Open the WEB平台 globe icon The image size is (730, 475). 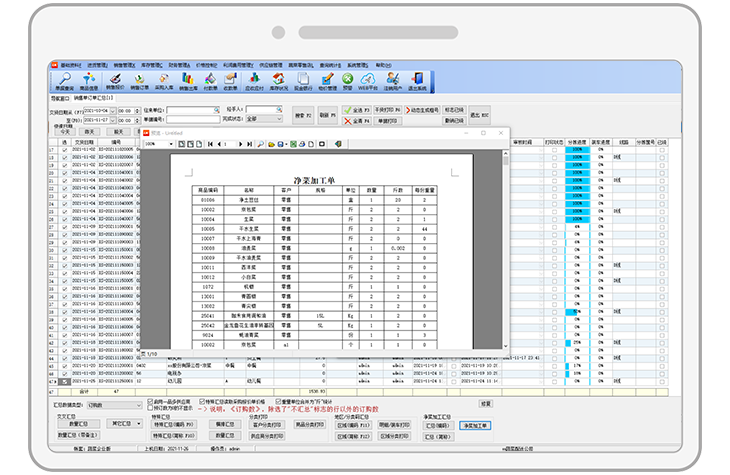pyautogui.click(x=368, y=80)
